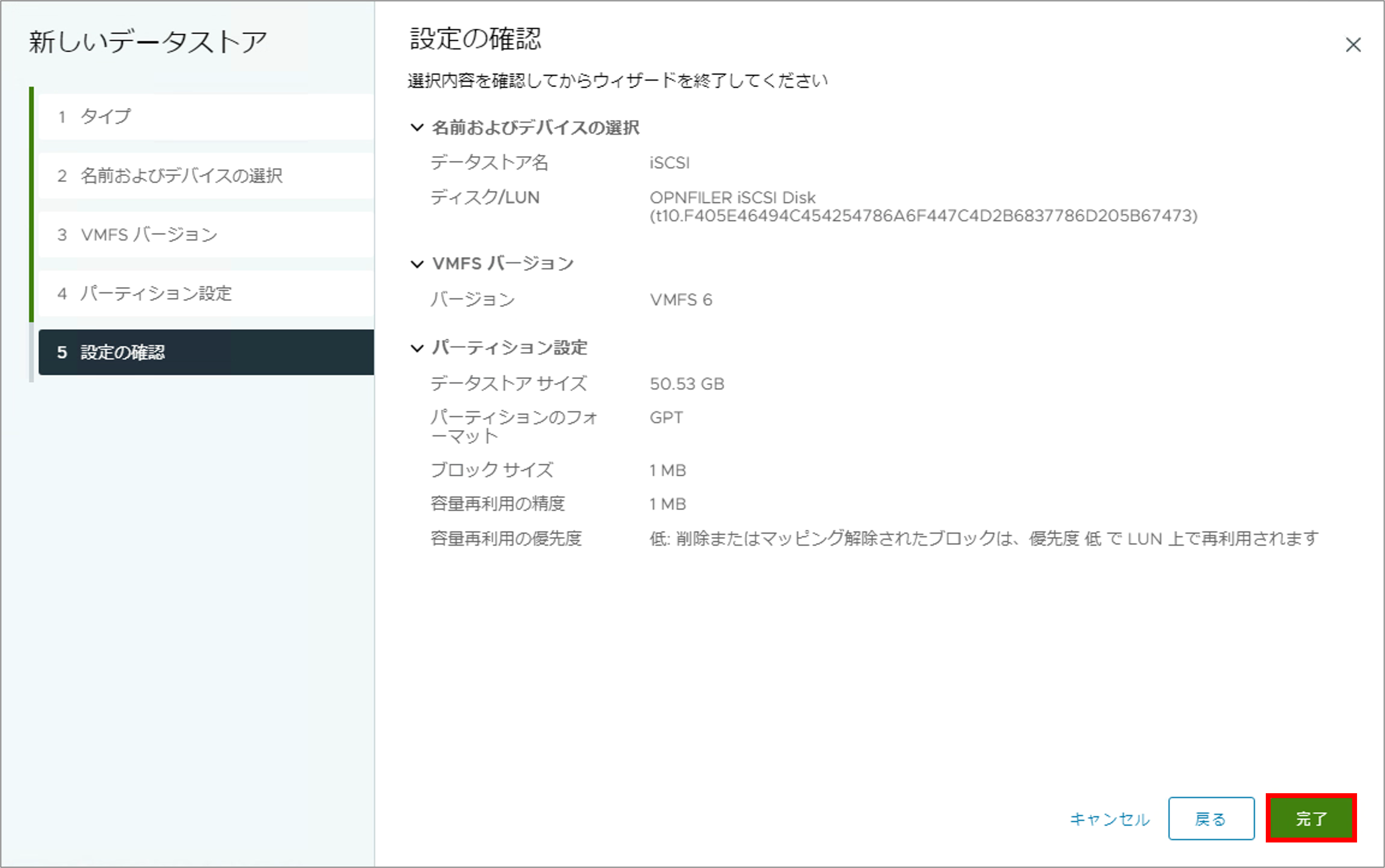Click the 完了 finish button
Screen dimensions: 1385x868
(1311, 818)
